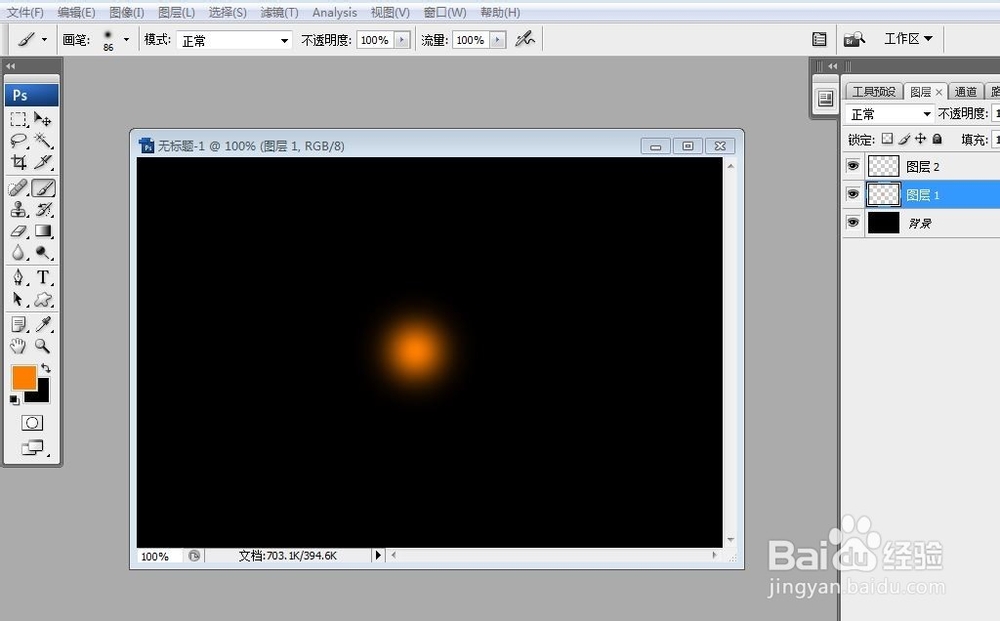Viewport: 1000px width, 621px height.
Task: Switch to the 工具预设 tab
Action: 874,92
